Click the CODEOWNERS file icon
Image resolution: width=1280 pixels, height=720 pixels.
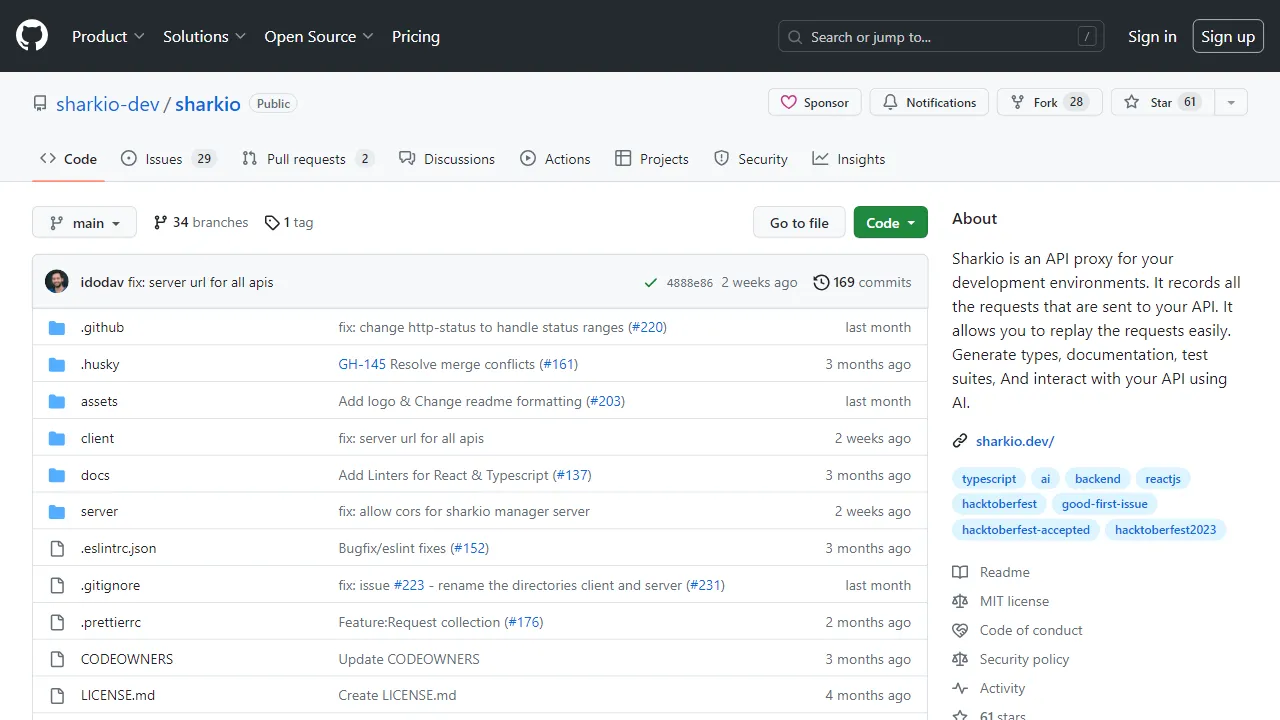point(57,659)
